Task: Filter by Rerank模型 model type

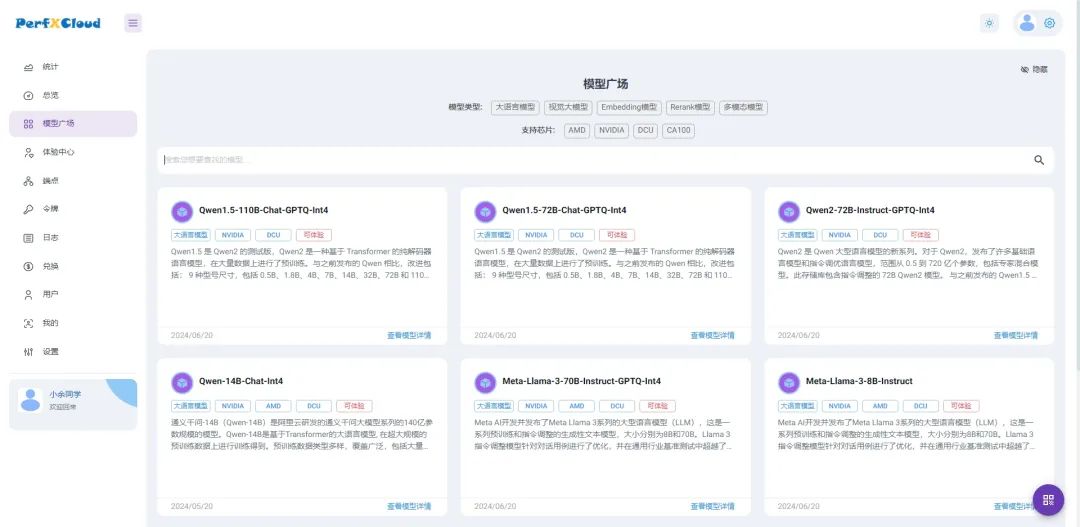Action: coord(690,107)
